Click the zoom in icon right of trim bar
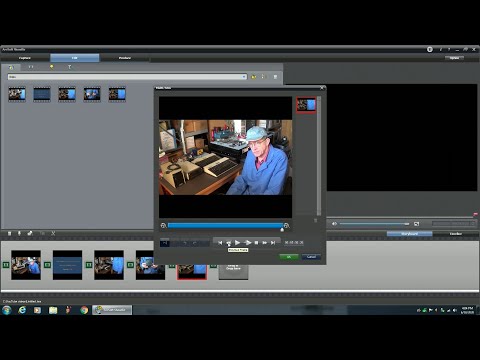Screen dimensions: 480x360 tap(286, 226)
